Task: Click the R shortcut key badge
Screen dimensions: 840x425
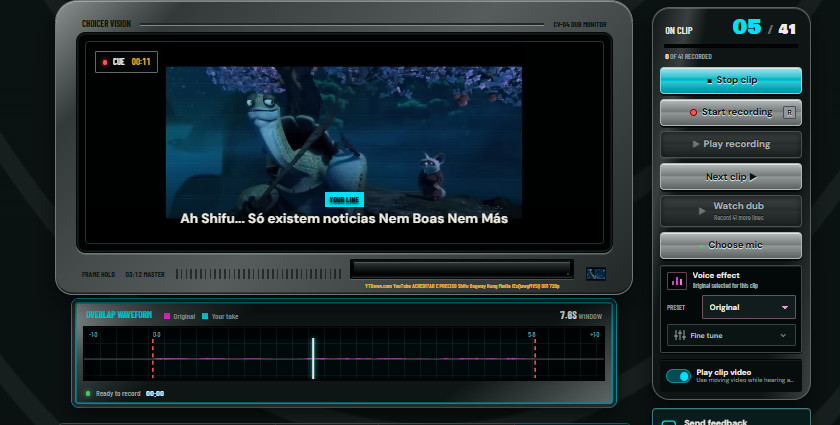Action: click(x=789, y=113)
